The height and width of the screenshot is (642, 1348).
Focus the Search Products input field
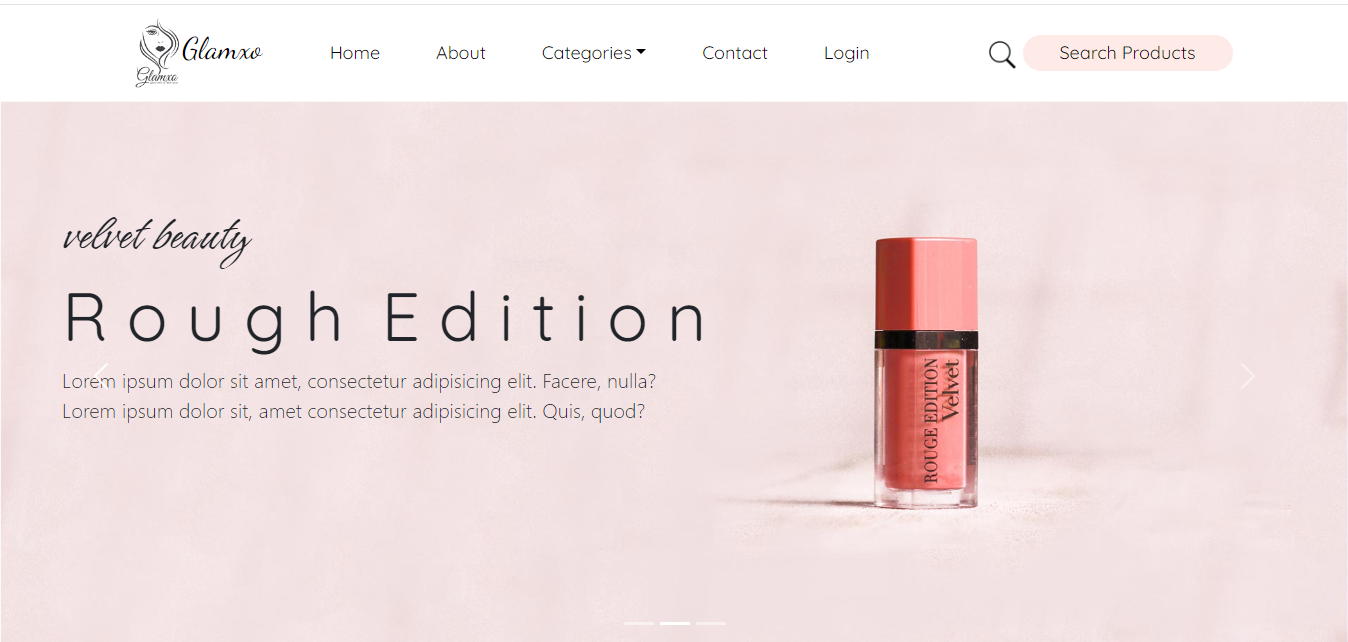coord(1127,53)
